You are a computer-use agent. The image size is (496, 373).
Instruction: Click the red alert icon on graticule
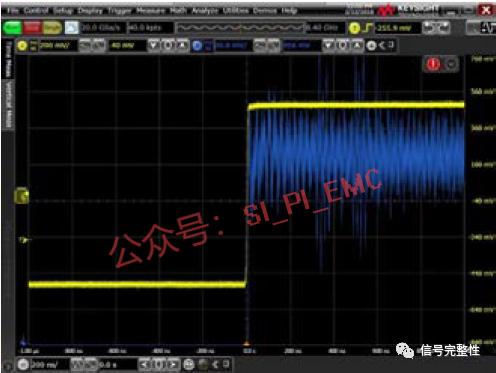click(433, 64)
